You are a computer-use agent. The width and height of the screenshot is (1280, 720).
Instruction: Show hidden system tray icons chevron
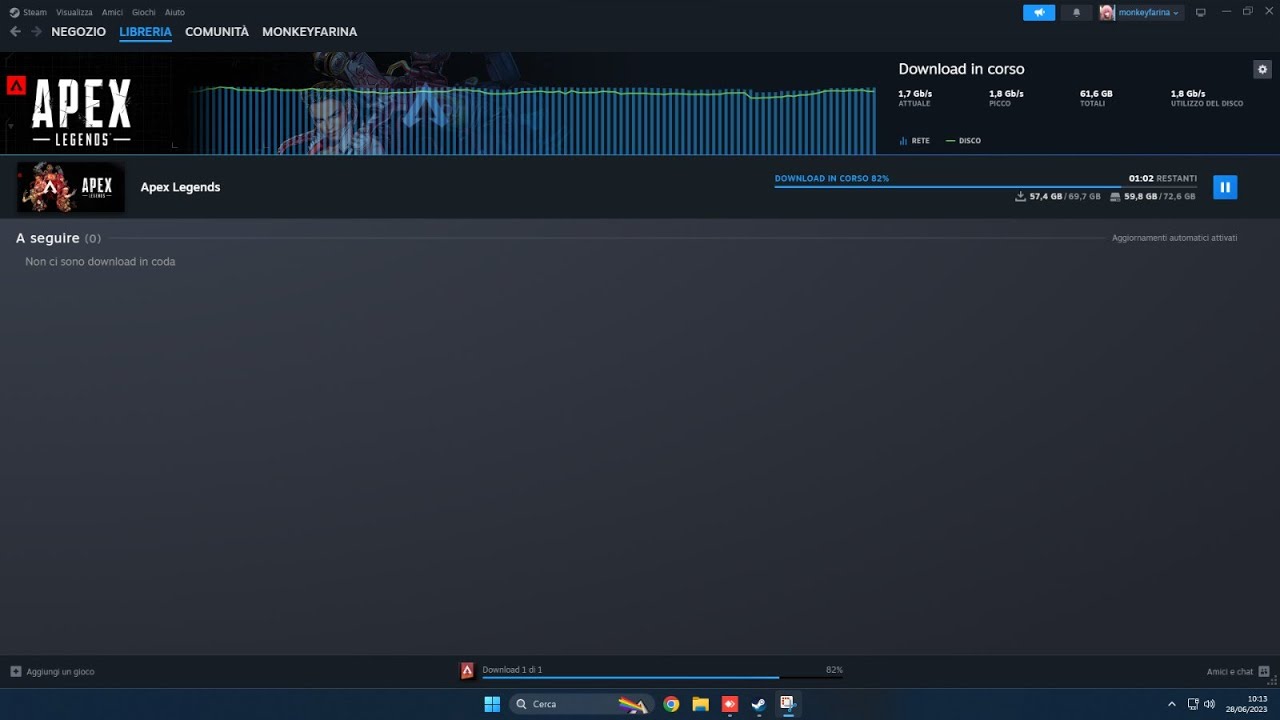(x=1172, y=704)
